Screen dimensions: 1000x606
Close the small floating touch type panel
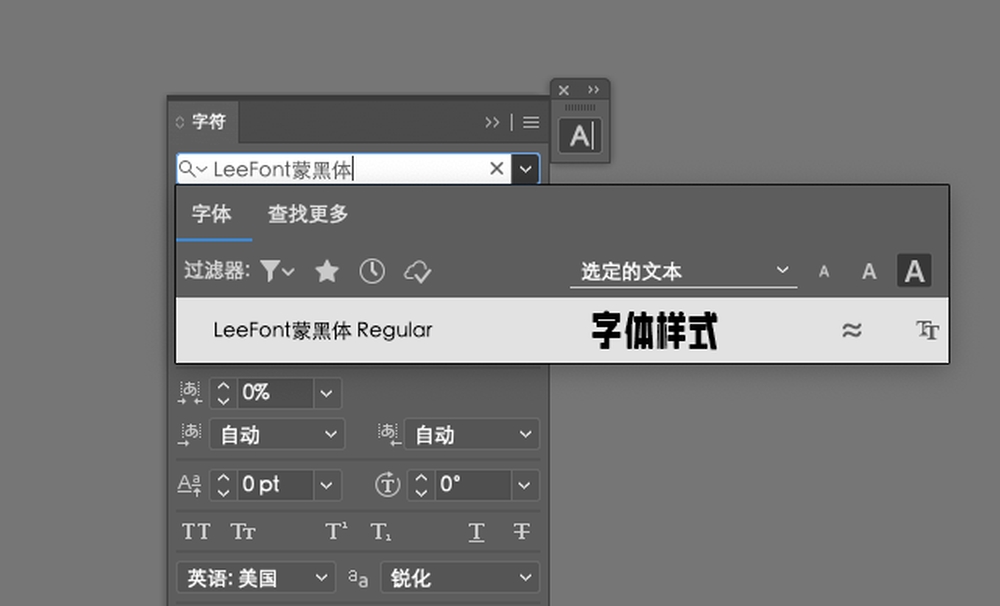[x=564, y=90]
